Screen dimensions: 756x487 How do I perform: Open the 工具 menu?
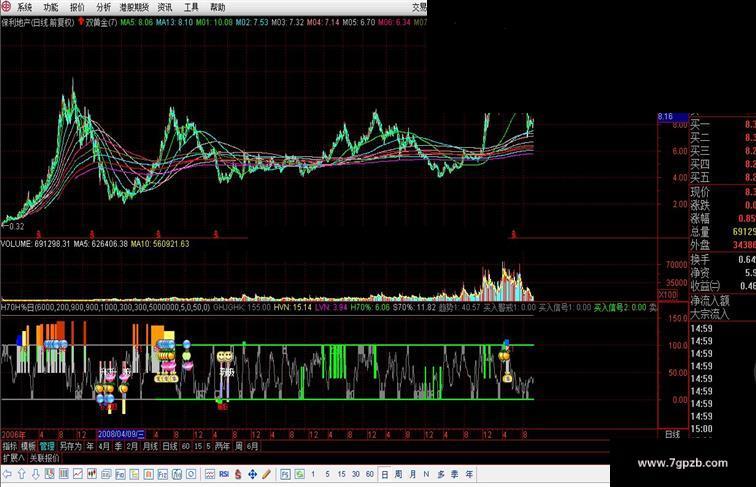[191, 7]
